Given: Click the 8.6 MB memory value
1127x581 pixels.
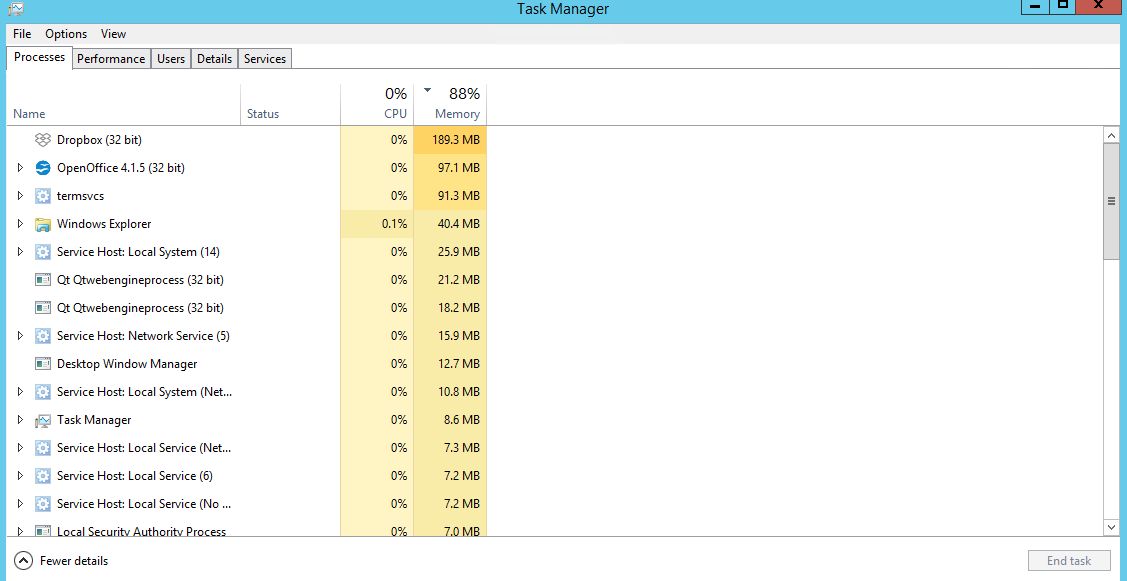Looking at the screenshot, I should (462, 420).
